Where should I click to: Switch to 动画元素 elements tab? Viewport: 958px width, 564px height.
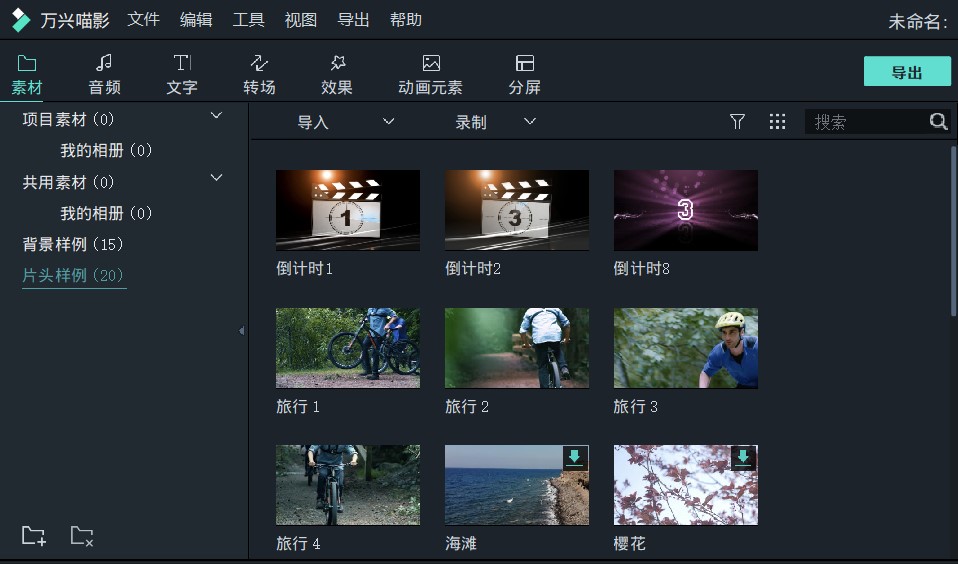[x=430, y=75]
